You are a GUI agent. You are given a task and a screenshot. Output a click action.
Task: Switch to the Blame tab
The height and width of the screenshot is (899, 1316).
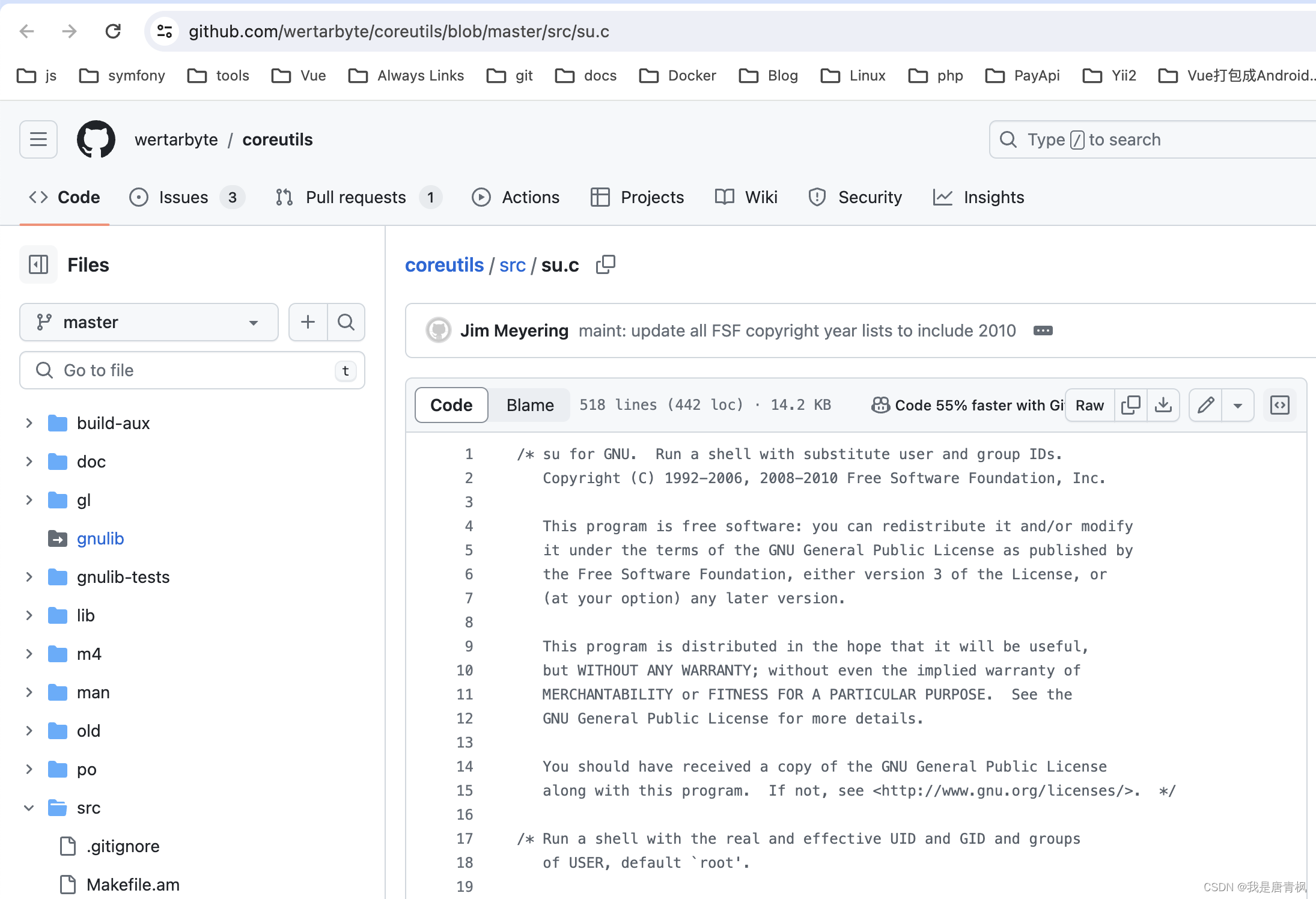pos(529,404)
